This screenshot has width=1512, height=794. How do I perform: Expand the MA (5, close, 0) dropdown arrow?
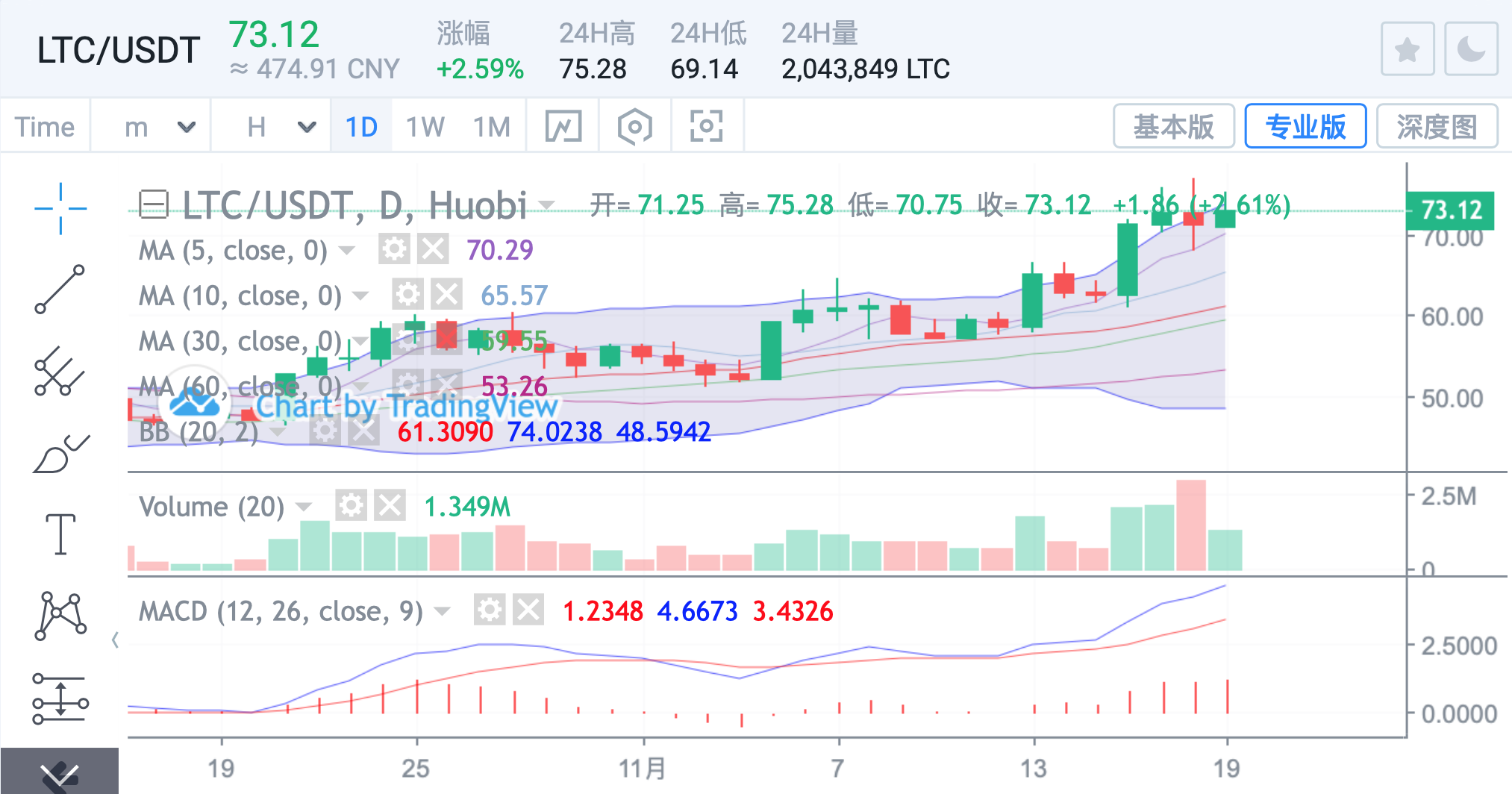[x=346, y=250]
